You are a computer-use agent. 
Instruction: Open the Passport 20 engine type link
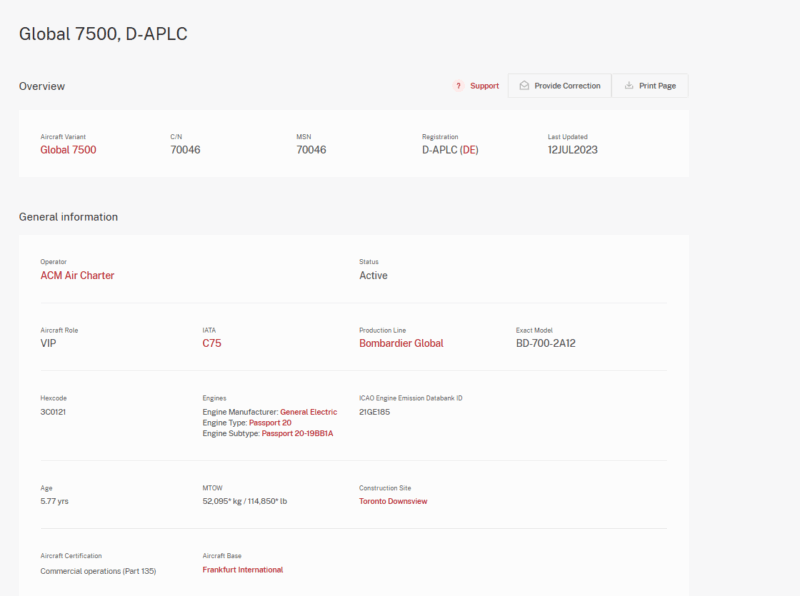tap(270, 423)
